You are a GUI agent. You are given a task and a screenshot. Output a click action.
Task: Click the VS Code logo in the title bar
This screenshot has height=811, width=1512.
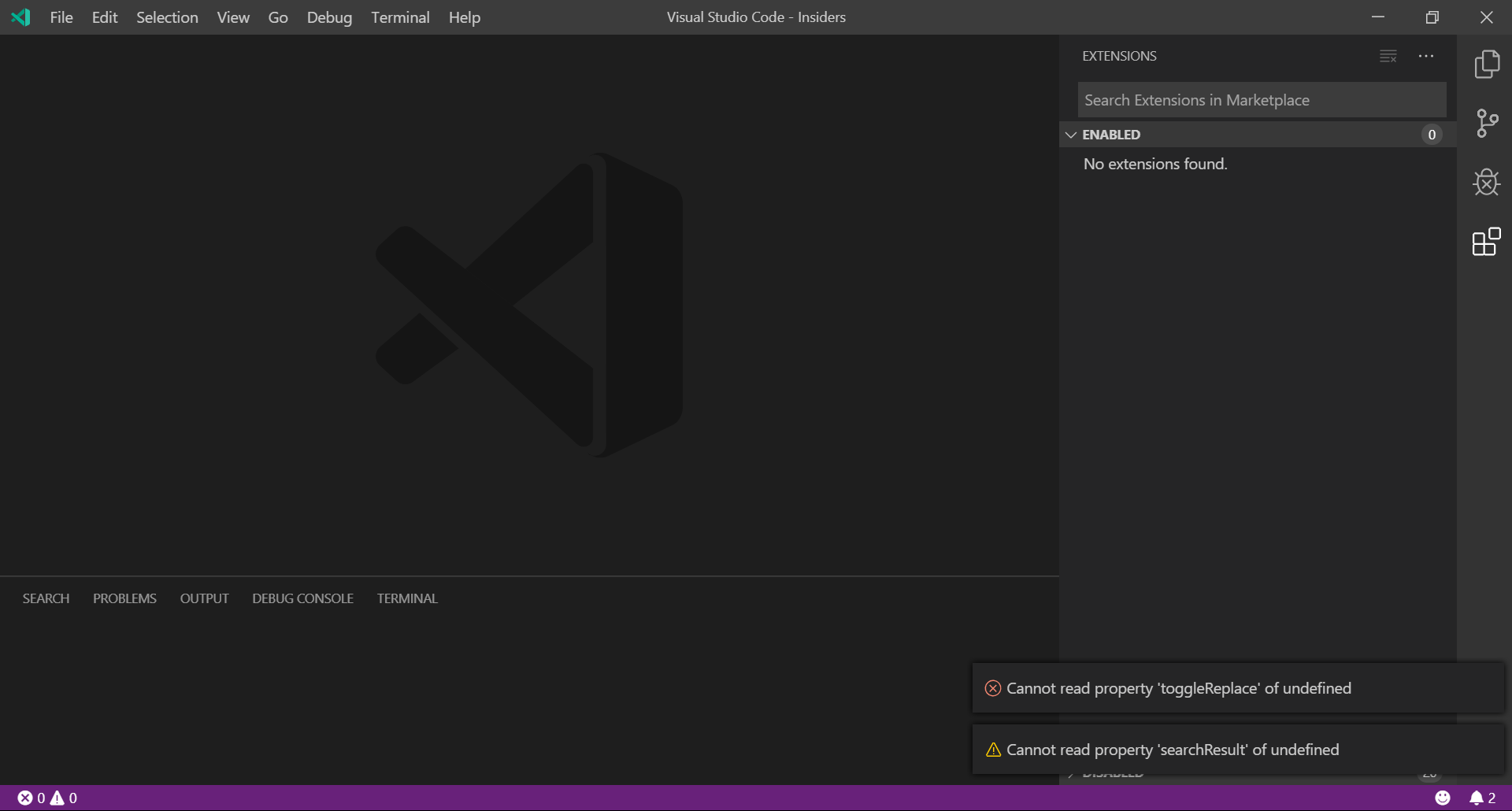click(x=20, y=17)
